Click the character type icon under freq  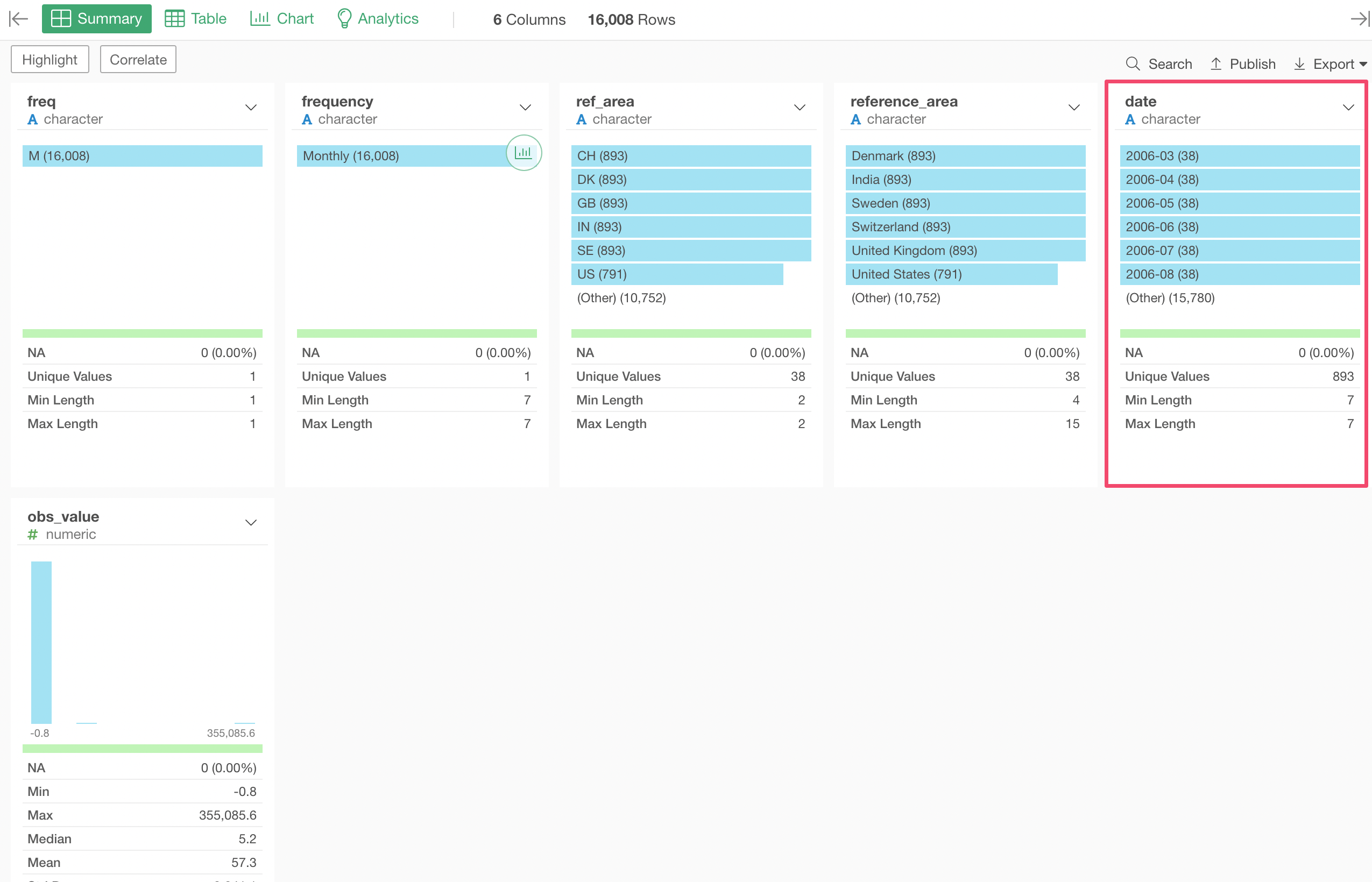[x=33, y=119]
